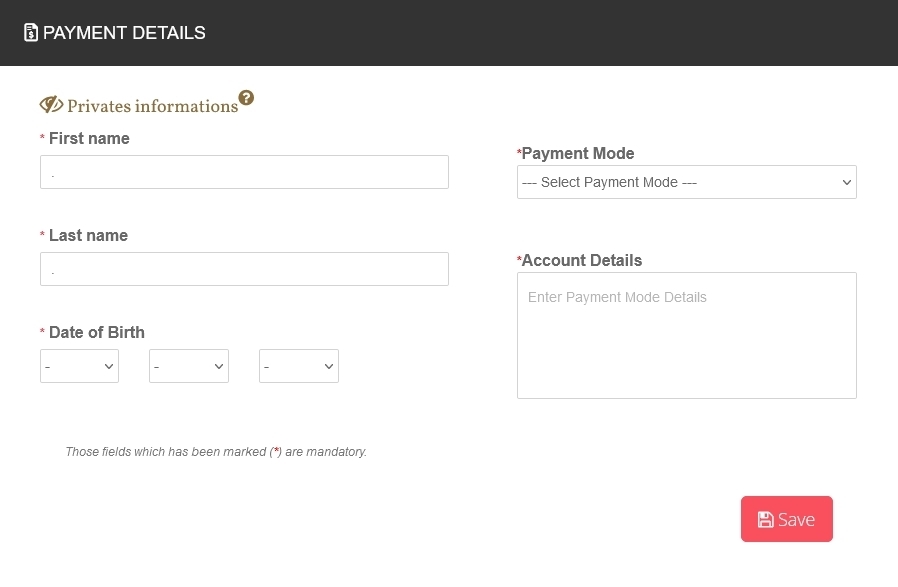Open the Select Payment Mode dropdown

pos(686,182)
